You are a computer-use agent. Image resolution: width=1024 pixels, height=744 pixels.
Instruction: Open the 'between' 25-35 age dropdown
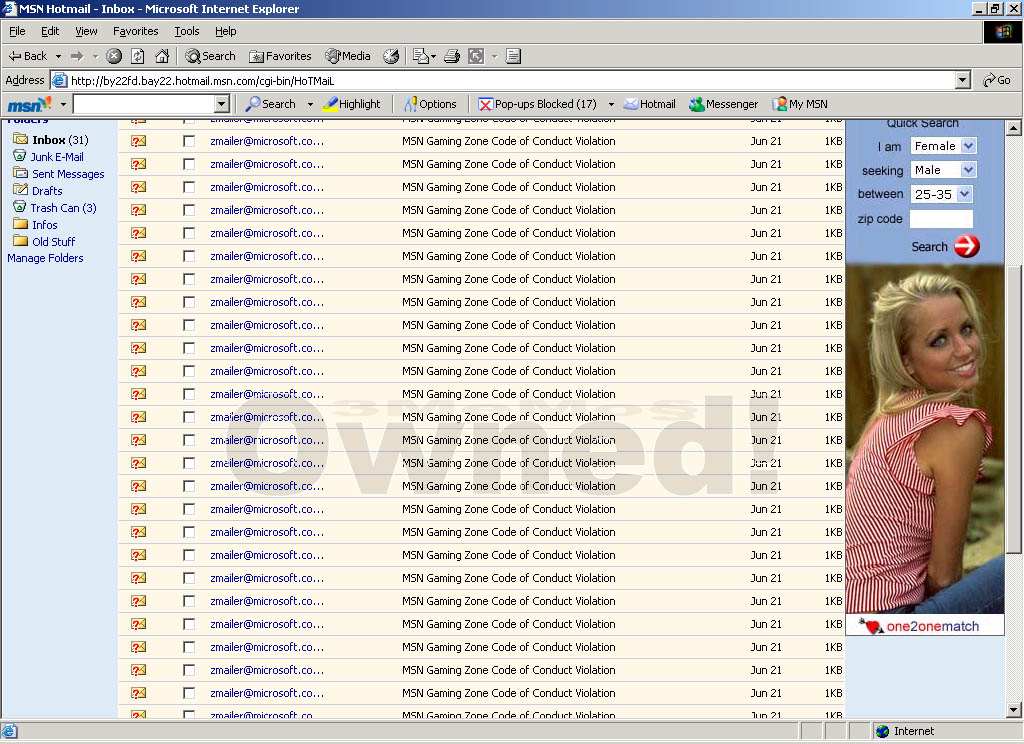(965, 194)
